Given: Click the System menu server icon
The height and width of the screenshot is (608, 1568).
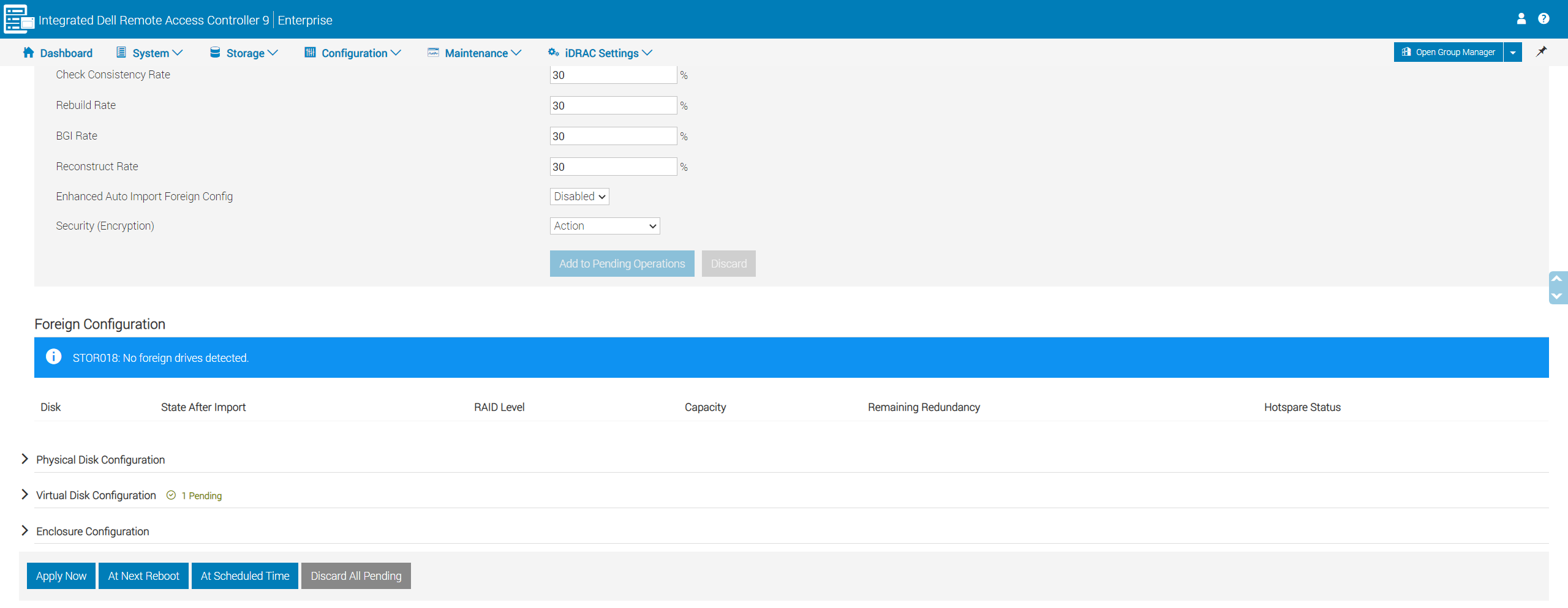Looking at the screenshot, I should click(x=121, y=53).
